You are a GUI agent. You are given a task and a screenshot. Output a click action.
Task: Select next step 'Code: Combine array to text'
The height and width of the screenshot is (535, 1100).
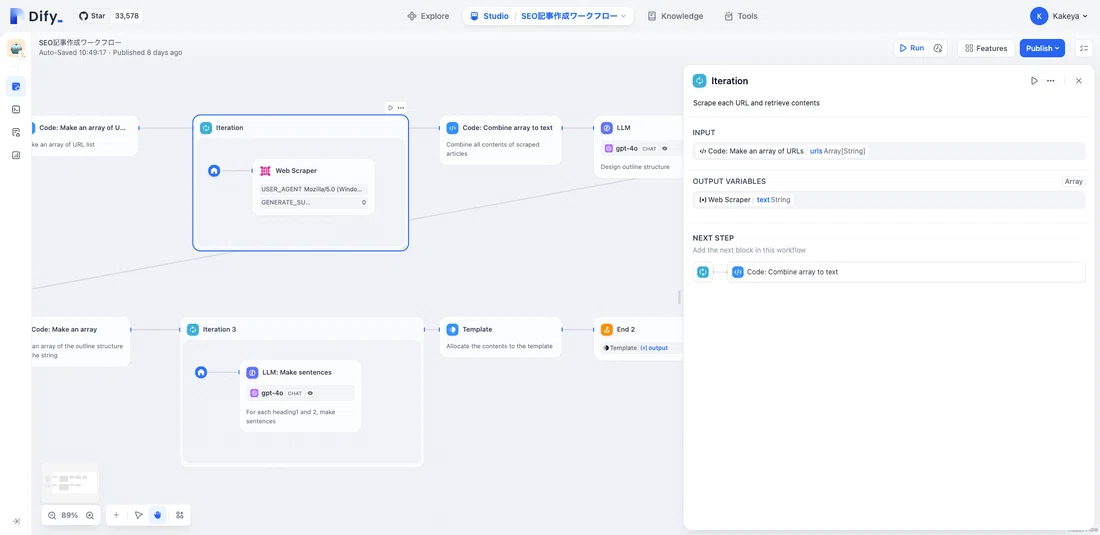click(906, 272)
